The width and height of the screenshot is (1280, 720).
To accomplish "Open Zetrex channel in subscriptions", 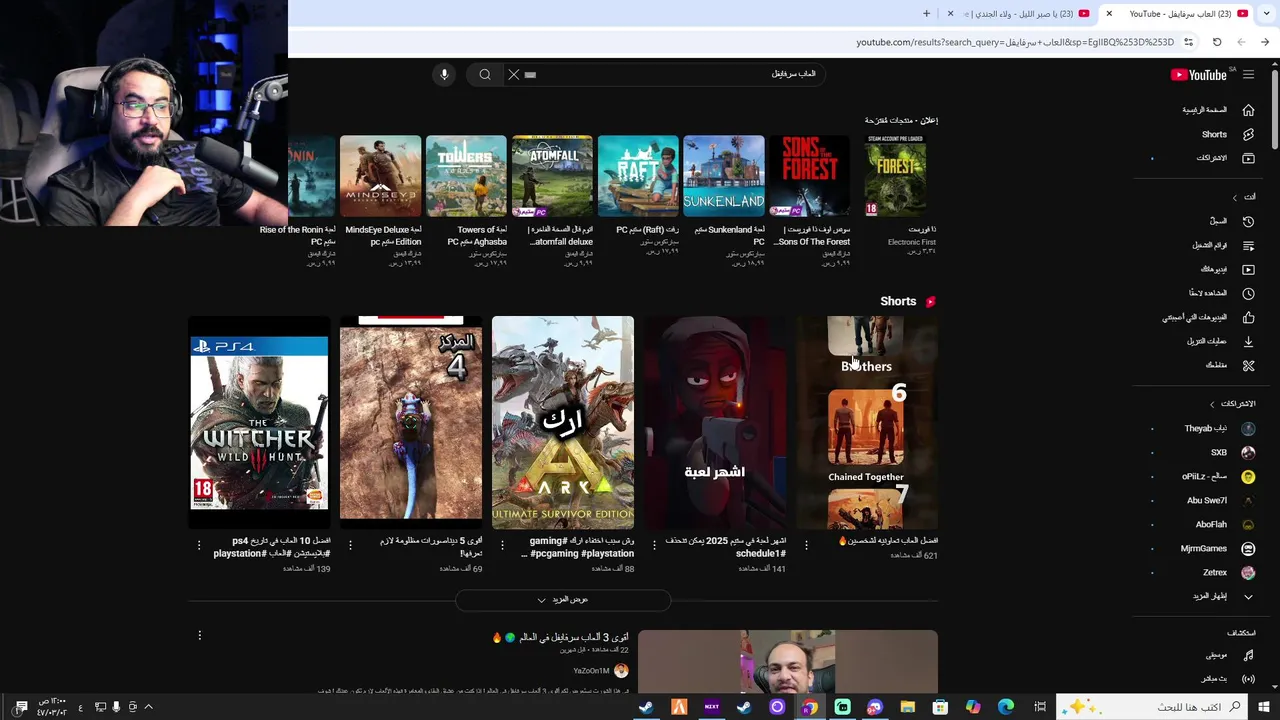I will point(1227,573).
